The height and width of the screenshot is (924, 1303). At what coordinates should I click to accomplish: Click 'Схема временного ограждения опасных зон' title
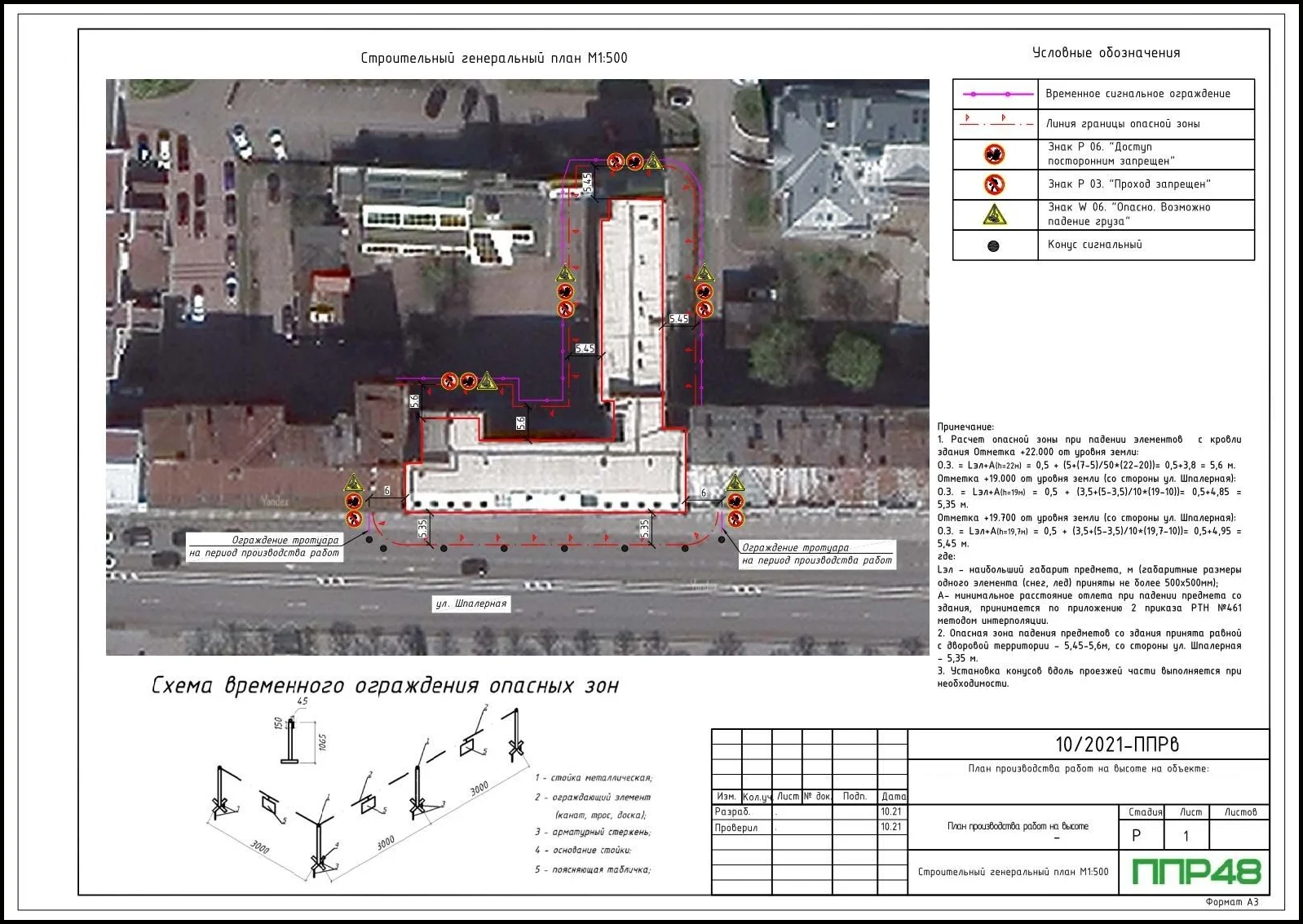385,686
